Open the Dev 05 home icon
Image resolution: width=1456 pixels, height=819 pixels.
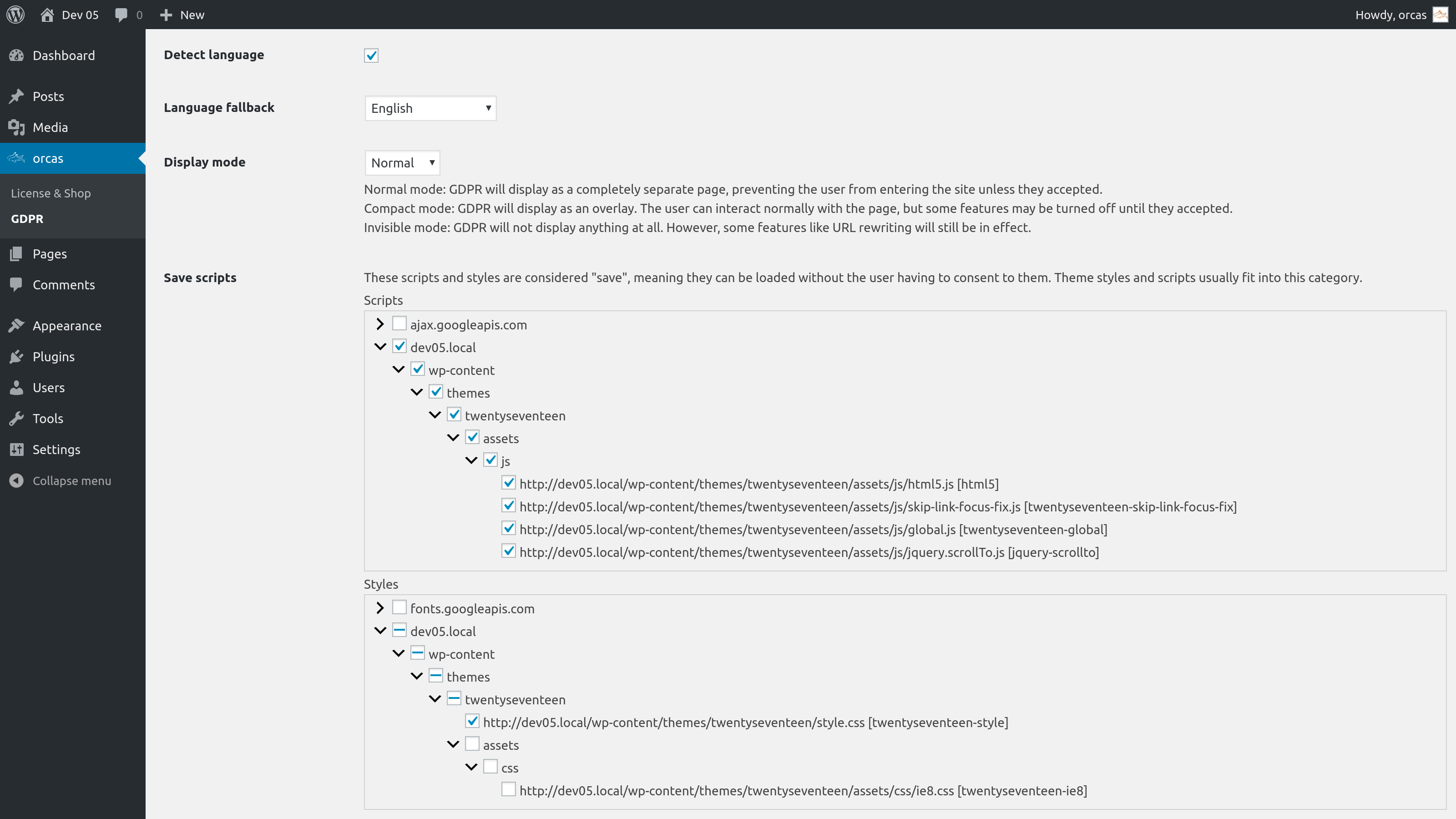47,15
